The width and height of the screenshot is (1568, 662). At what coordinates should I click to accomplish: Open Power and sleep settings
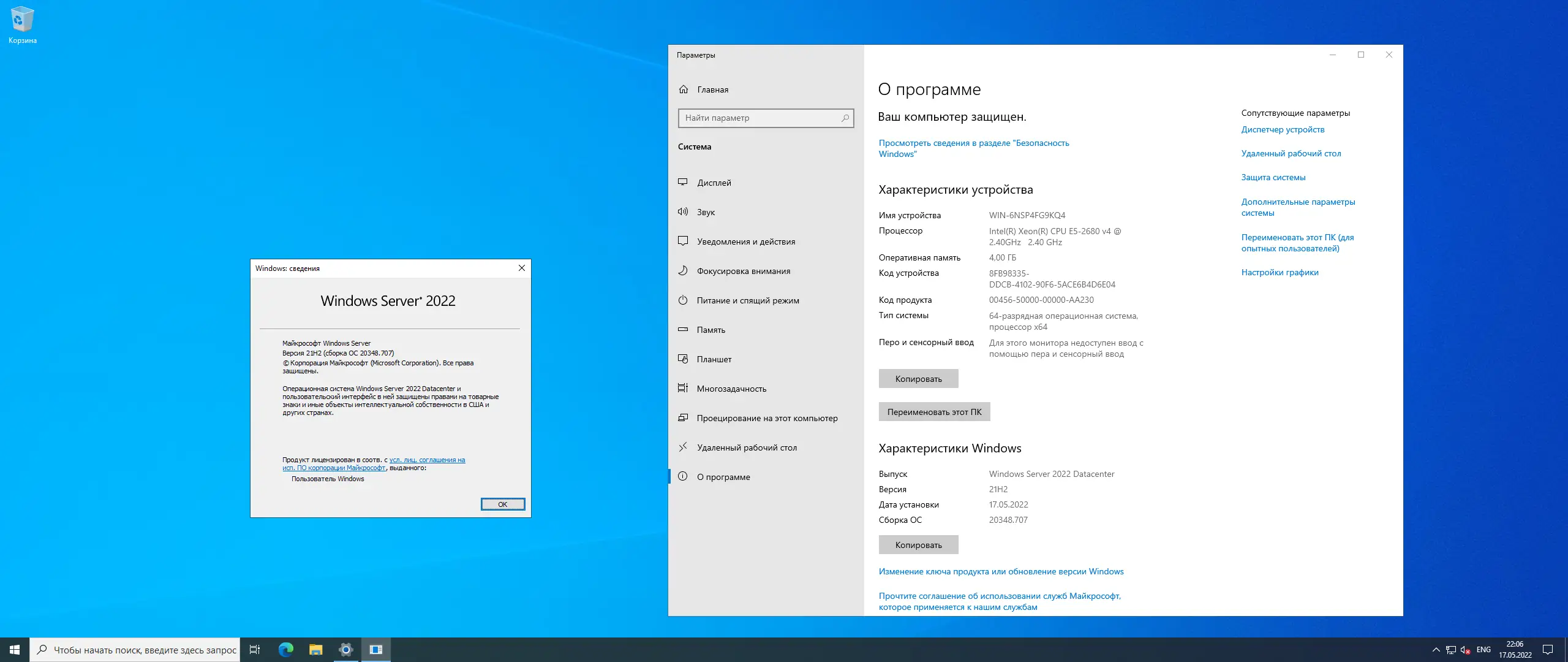[x=747, y=300]
